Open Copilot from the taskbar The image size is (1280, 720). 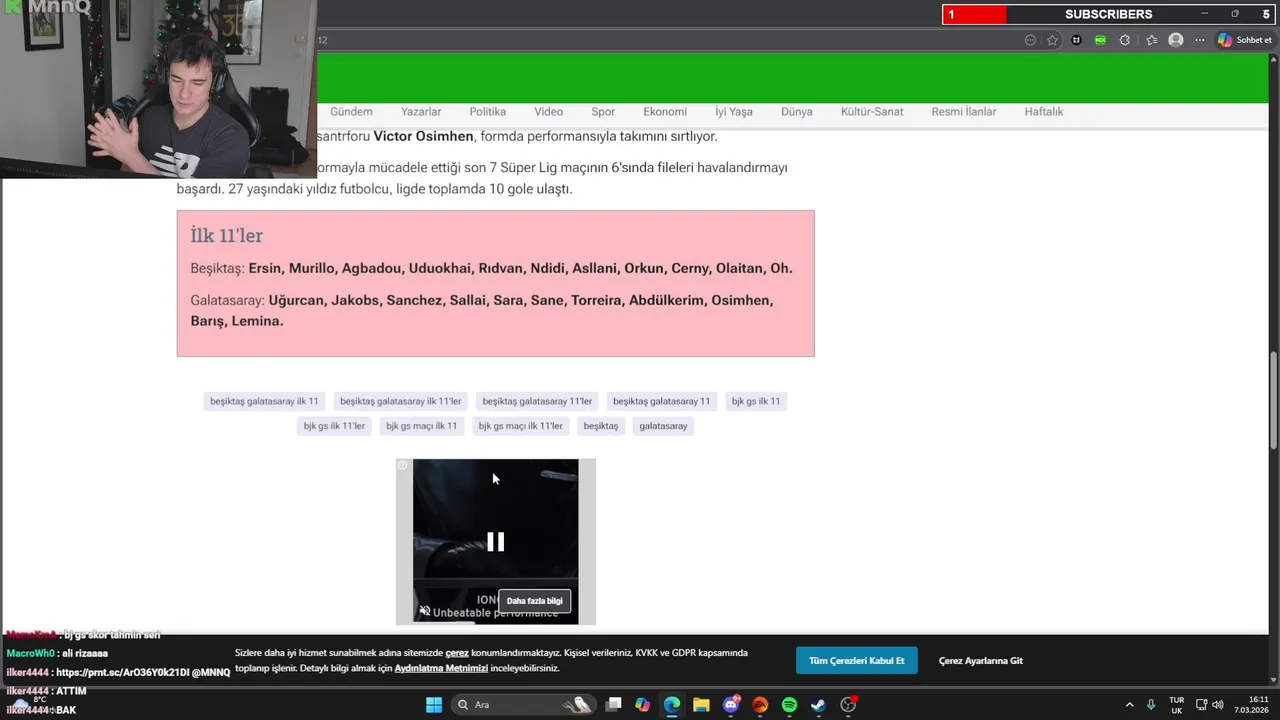[x=643, y=705]
